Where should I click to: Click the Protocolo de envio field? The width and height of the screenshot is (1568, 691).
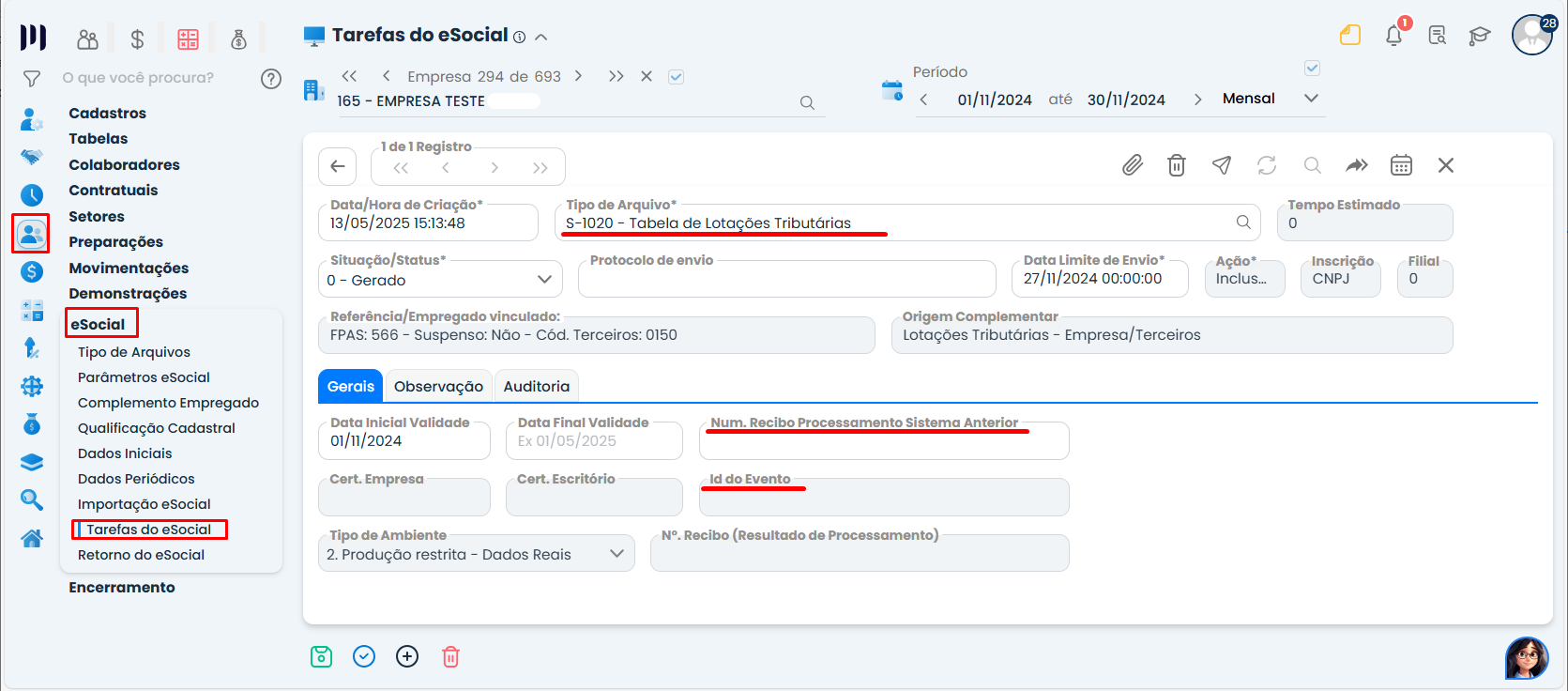(x=787, y=279)
